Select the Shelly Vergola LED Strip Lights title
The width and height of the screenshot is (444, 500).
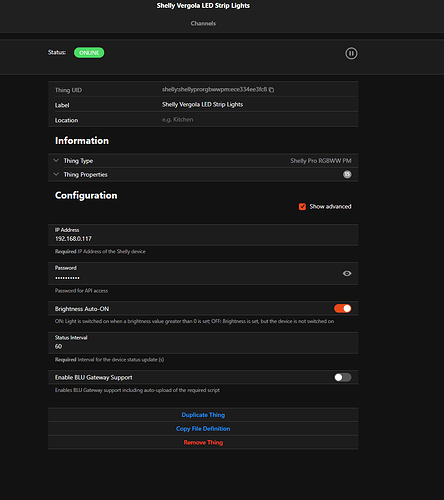click(x=203, y=6)
